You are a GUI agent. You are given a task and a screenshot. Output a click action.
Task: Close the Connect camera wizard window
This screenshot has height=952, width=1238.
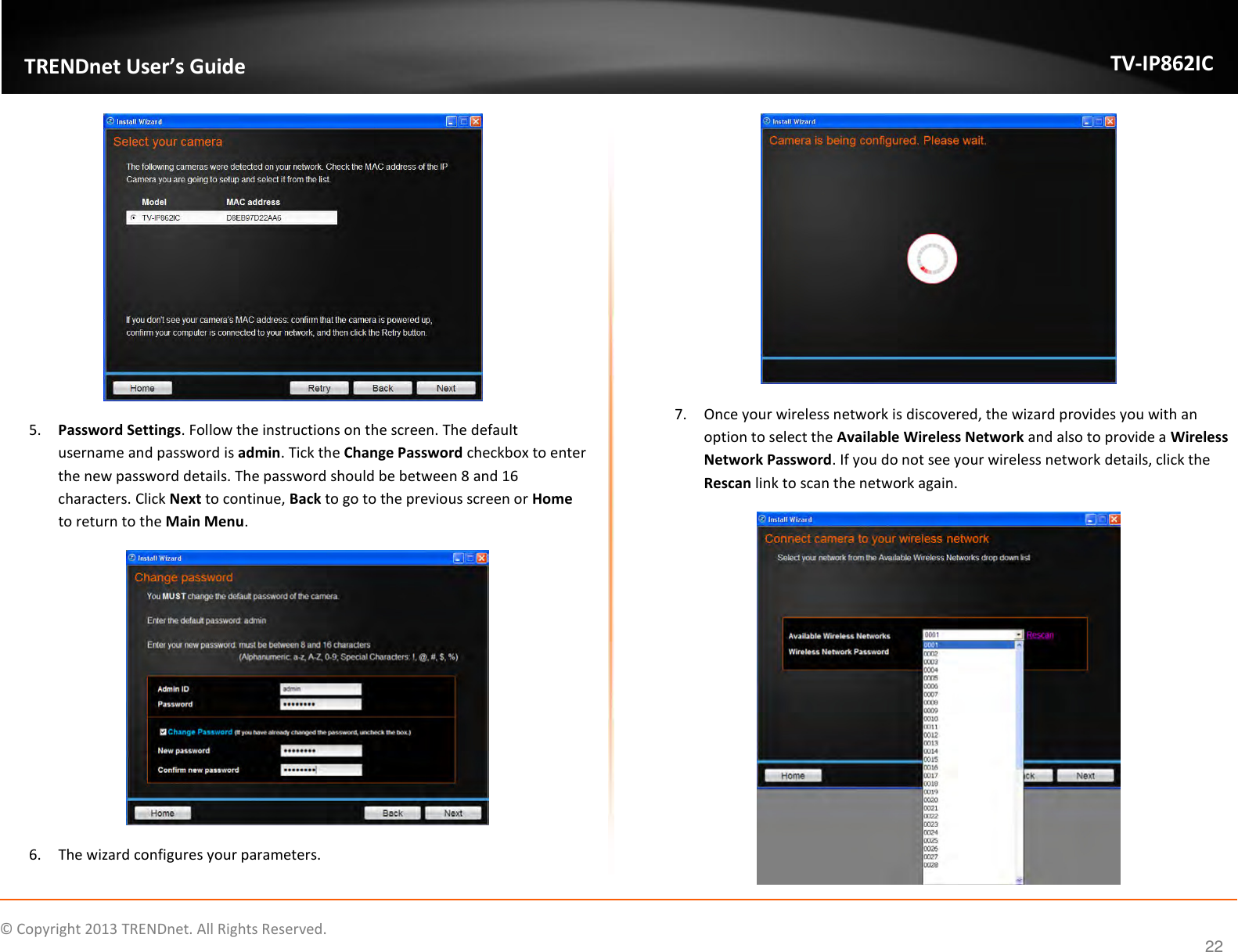tap(1114, 519)
